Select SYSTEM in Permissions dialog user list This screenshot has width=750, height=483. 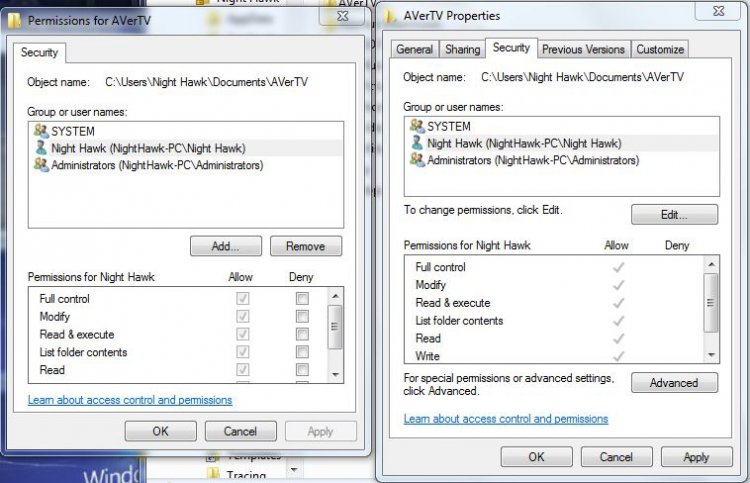click(x=186, y=131)
